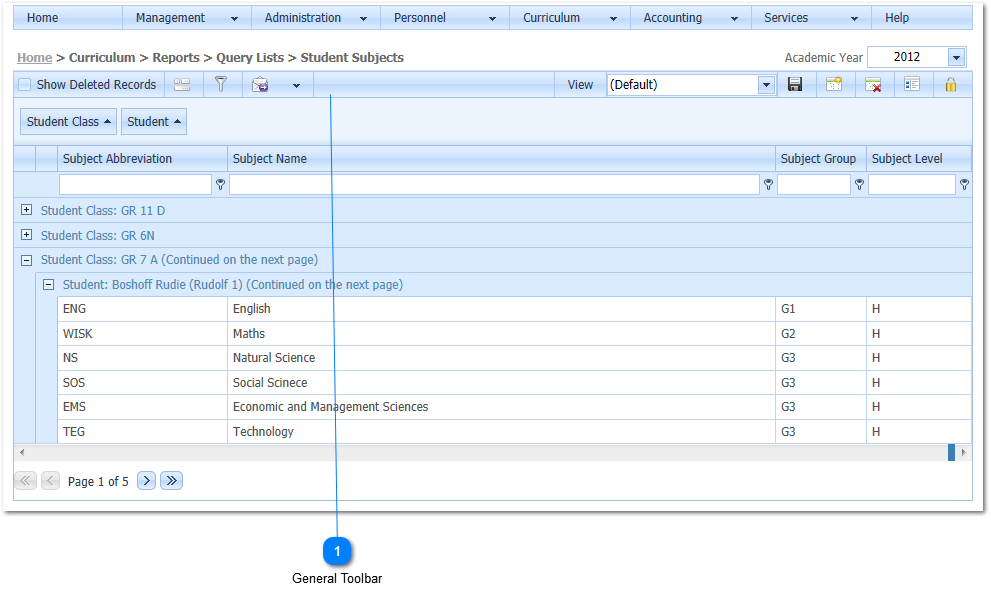This screenshot has width=991, height=602.
Task: Open the Accounting menu
Action: click(690, 18)
